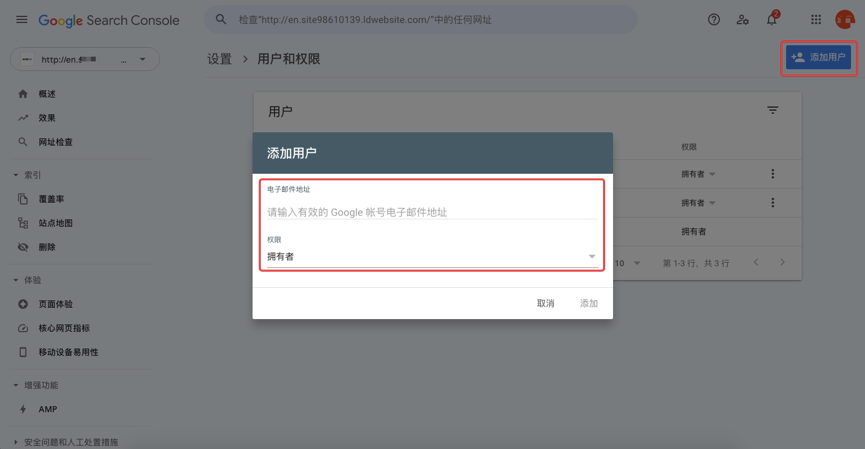Screen dimensions: 865x449
Task: Open the property selector dropdown
Action: point(85,60)
